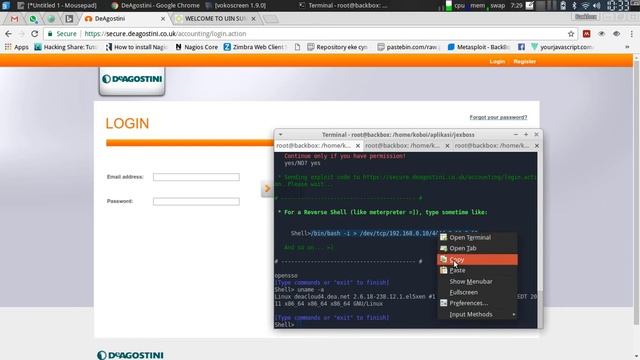Viewport: 640px width, 360px height.
Task: Switch to Terminal from the top taskbar
Action: [343, 5]
